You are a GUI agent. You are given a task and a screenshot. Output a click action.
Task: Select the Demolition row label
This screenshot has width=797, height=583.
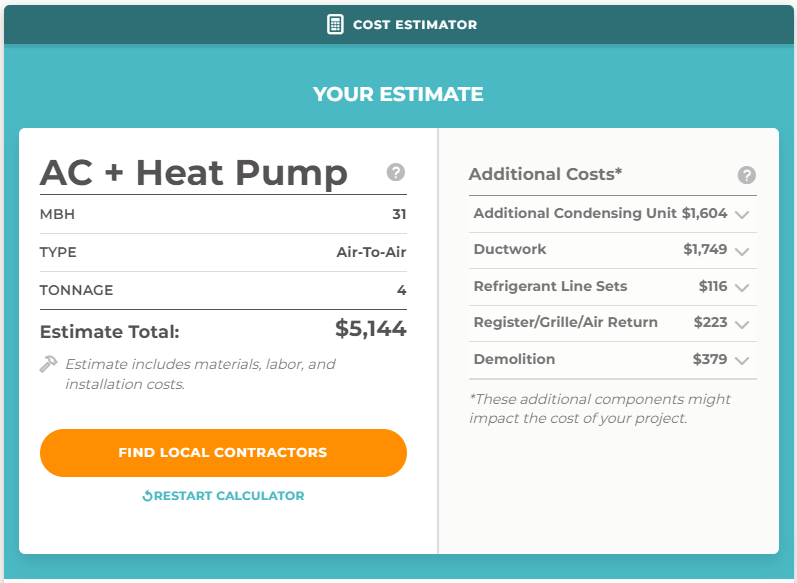(x=514, y=359)
